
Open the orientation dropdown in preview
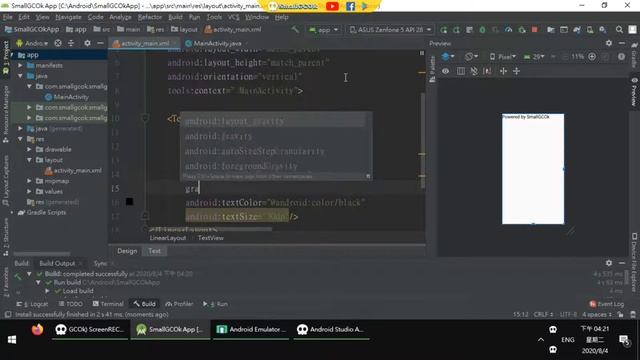tap(472, 57)
